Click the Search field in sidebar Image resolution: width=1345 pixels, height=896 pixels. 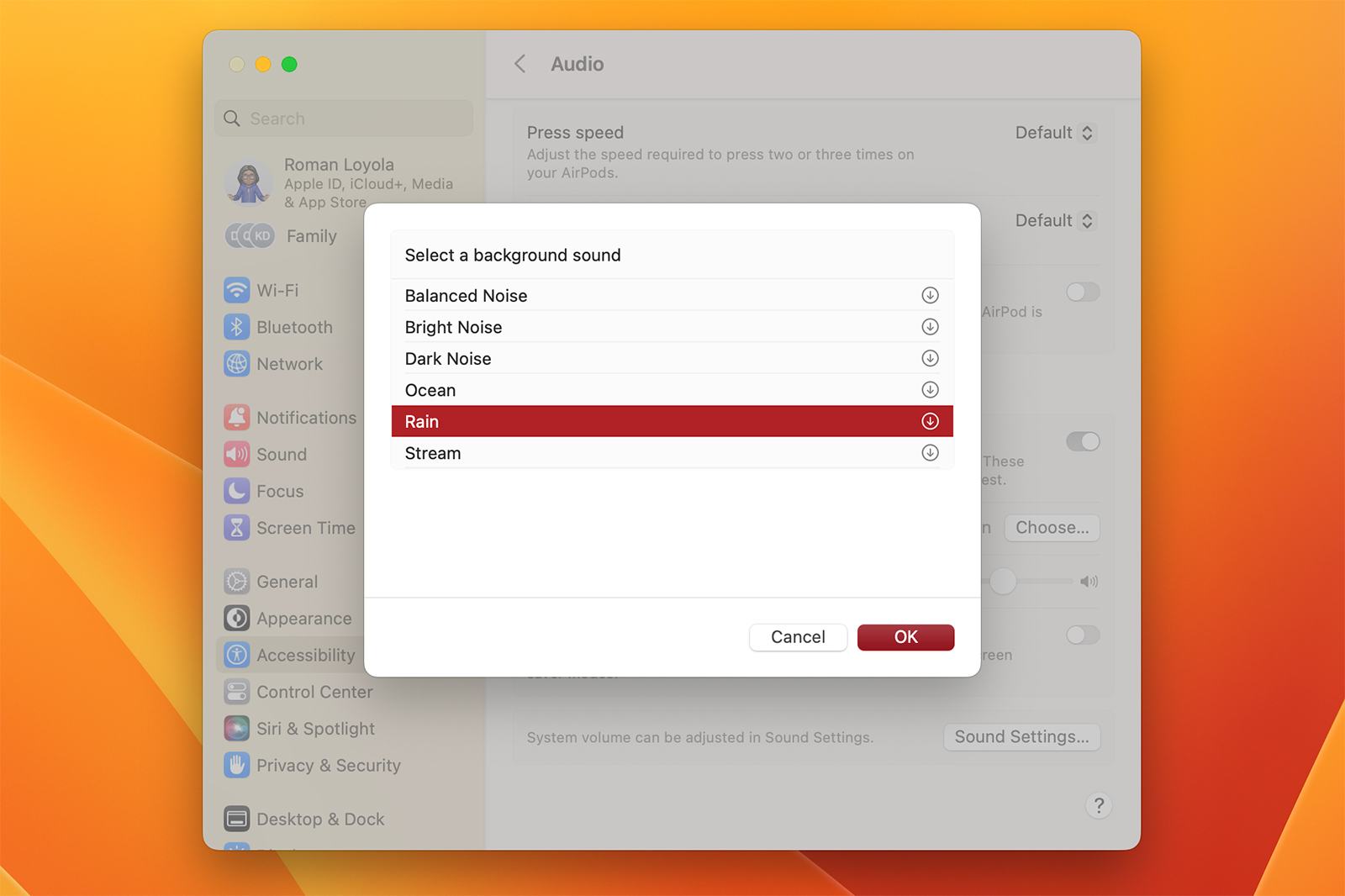pyautogui.click(x=345, y=119)
